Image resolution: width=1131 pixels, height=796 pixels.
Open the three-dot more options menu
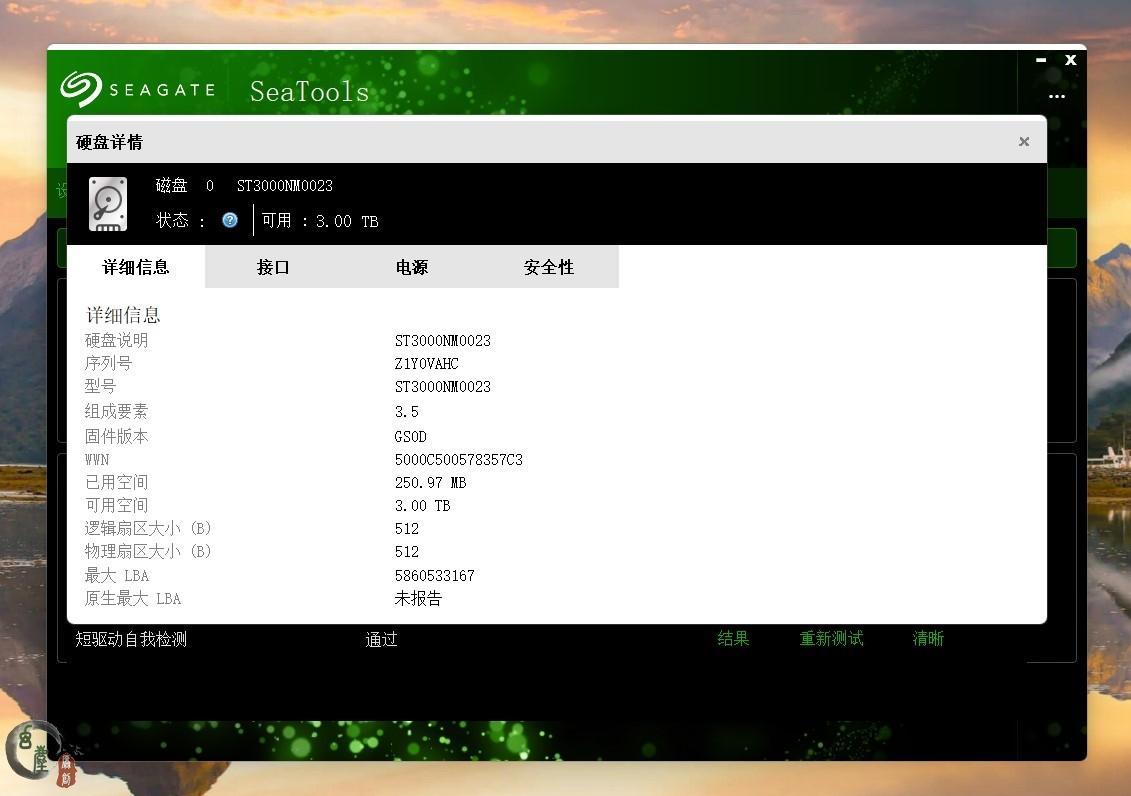[x=1057, y=97]
